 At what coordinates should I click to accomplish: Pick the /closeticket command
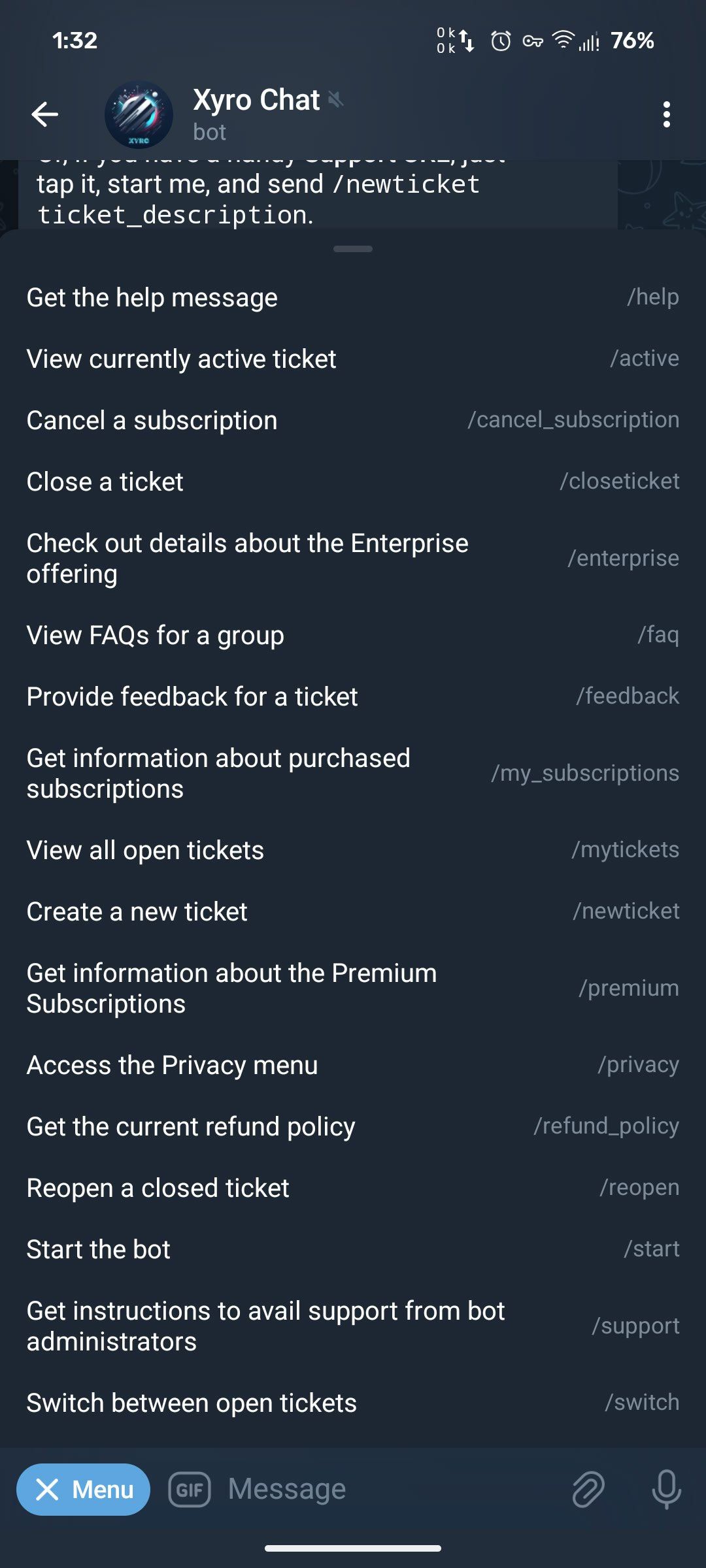[x=353, y=482]
